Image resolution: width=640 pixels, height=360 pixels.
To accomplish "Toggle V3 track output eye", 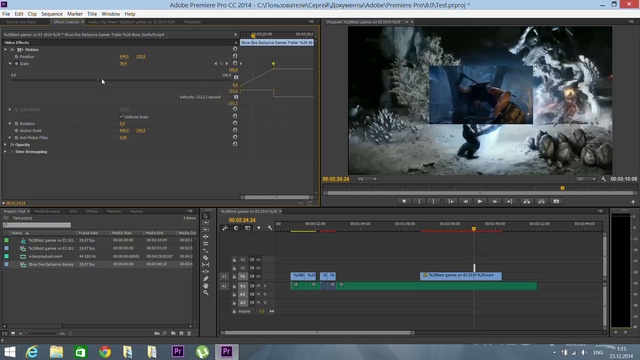I will pos(258,260).
